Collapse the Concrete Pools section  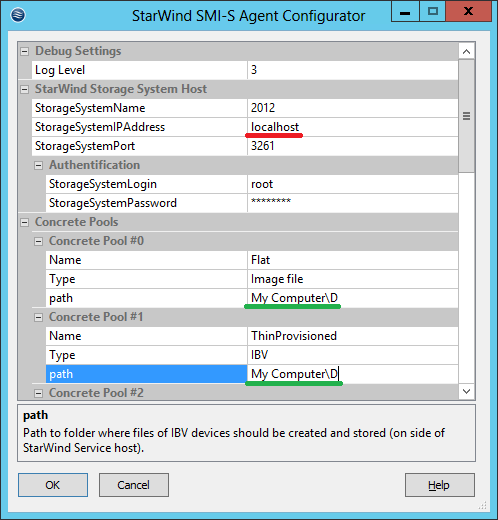[24, 222]
